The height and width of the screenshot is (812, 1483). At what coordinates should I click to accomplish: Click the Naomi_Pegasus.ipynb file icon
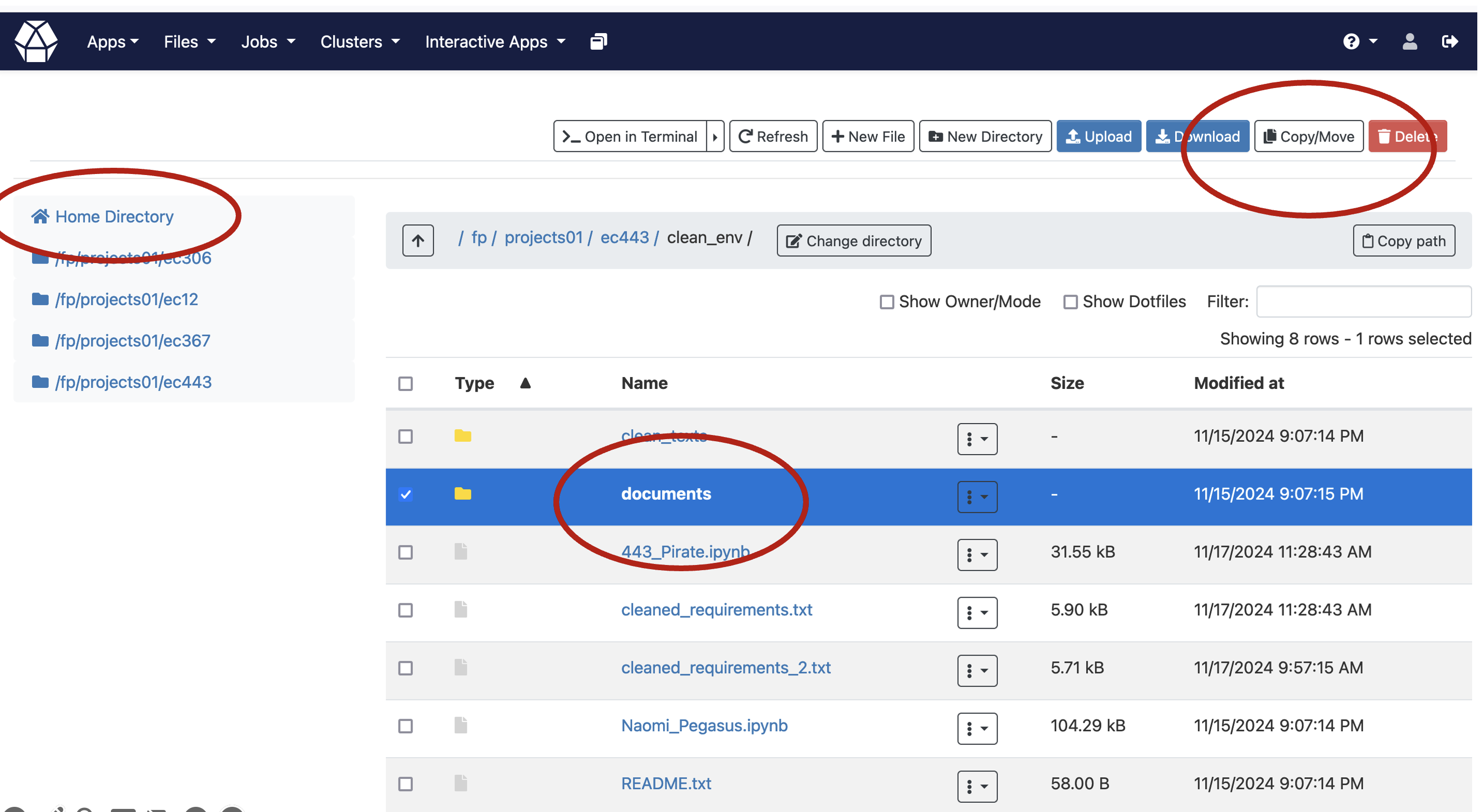(x=461, y=725)
